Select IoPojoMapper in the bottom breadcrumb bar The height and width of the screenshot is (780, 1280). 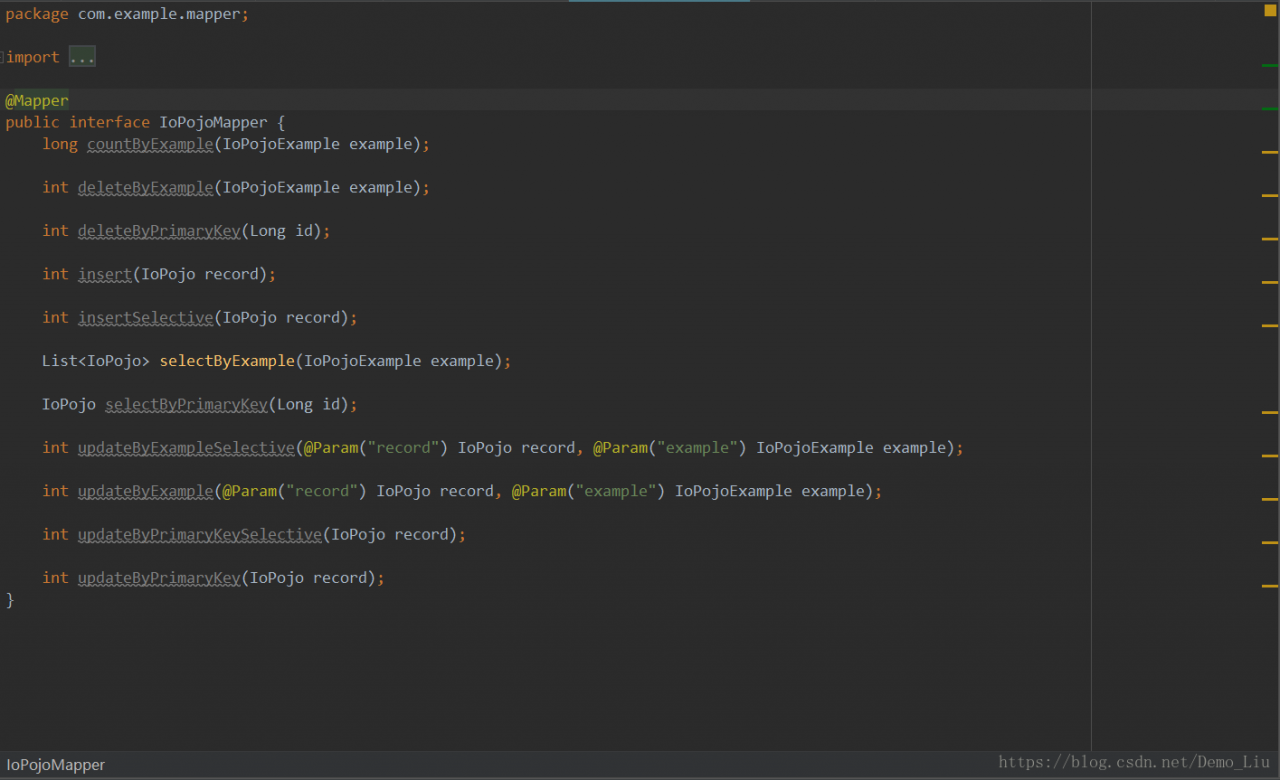56,765
